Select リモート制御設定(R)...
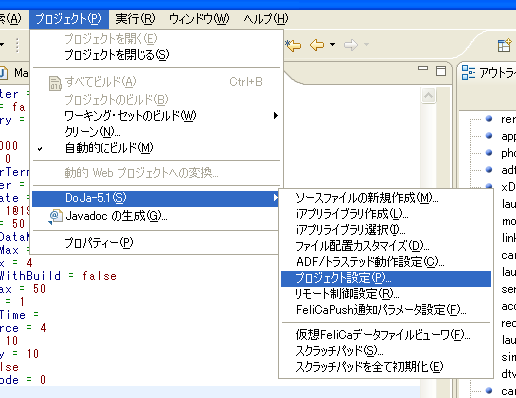Viewport: 516px width, 398px height. (x=386, y=294)
